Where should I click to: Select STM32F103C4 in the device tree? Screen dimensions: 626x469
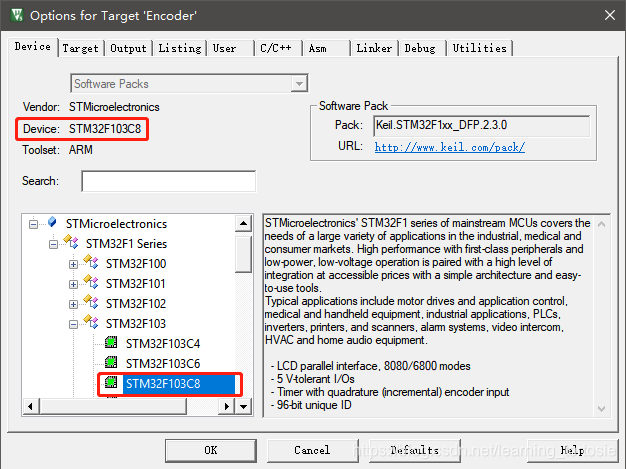pyautogui.click(x=163, y=344)
